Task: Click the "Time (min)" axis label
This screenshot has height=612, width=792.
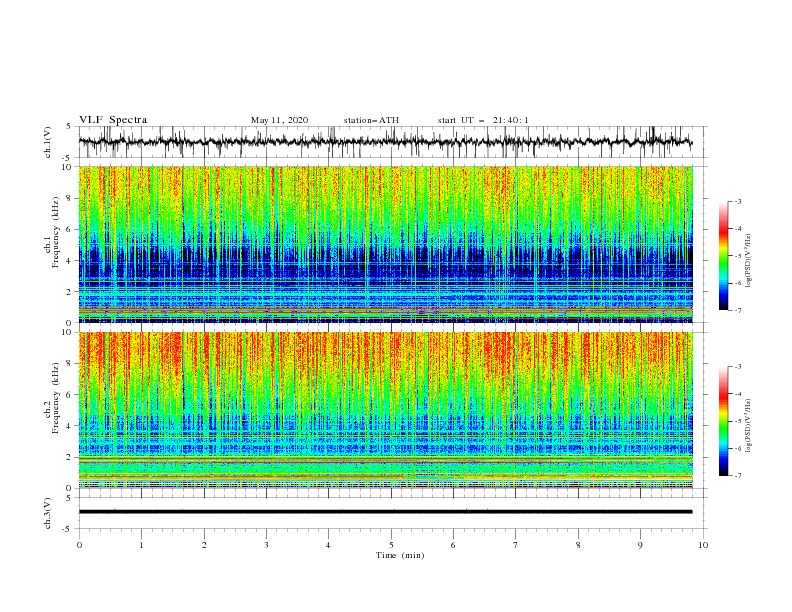Action: tap(400, 555)
